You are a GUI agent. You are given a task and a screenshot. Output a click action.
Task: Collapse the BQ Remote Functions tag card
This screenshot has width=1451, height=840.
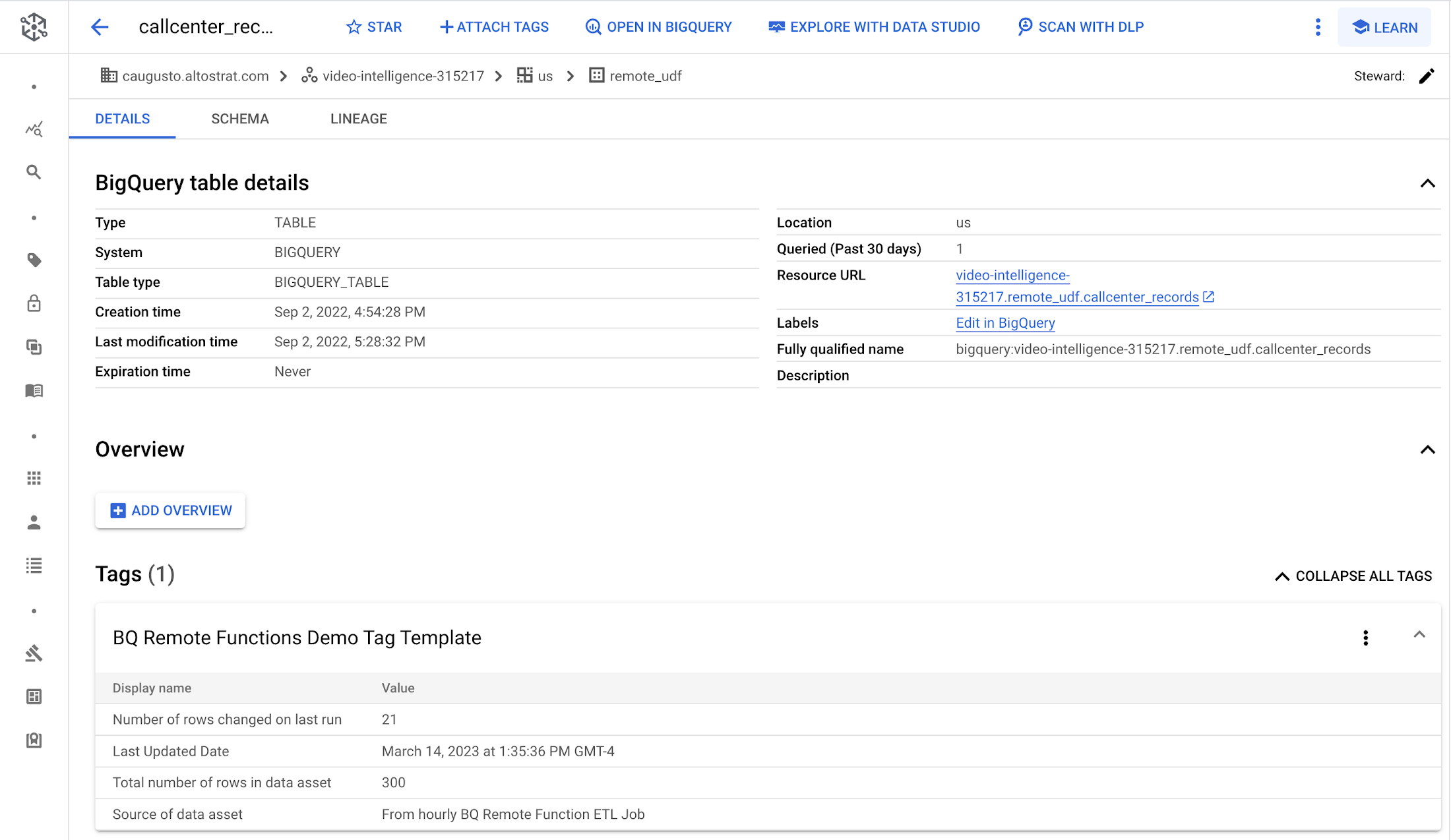pyautogui.click(x=1419, y=635)
